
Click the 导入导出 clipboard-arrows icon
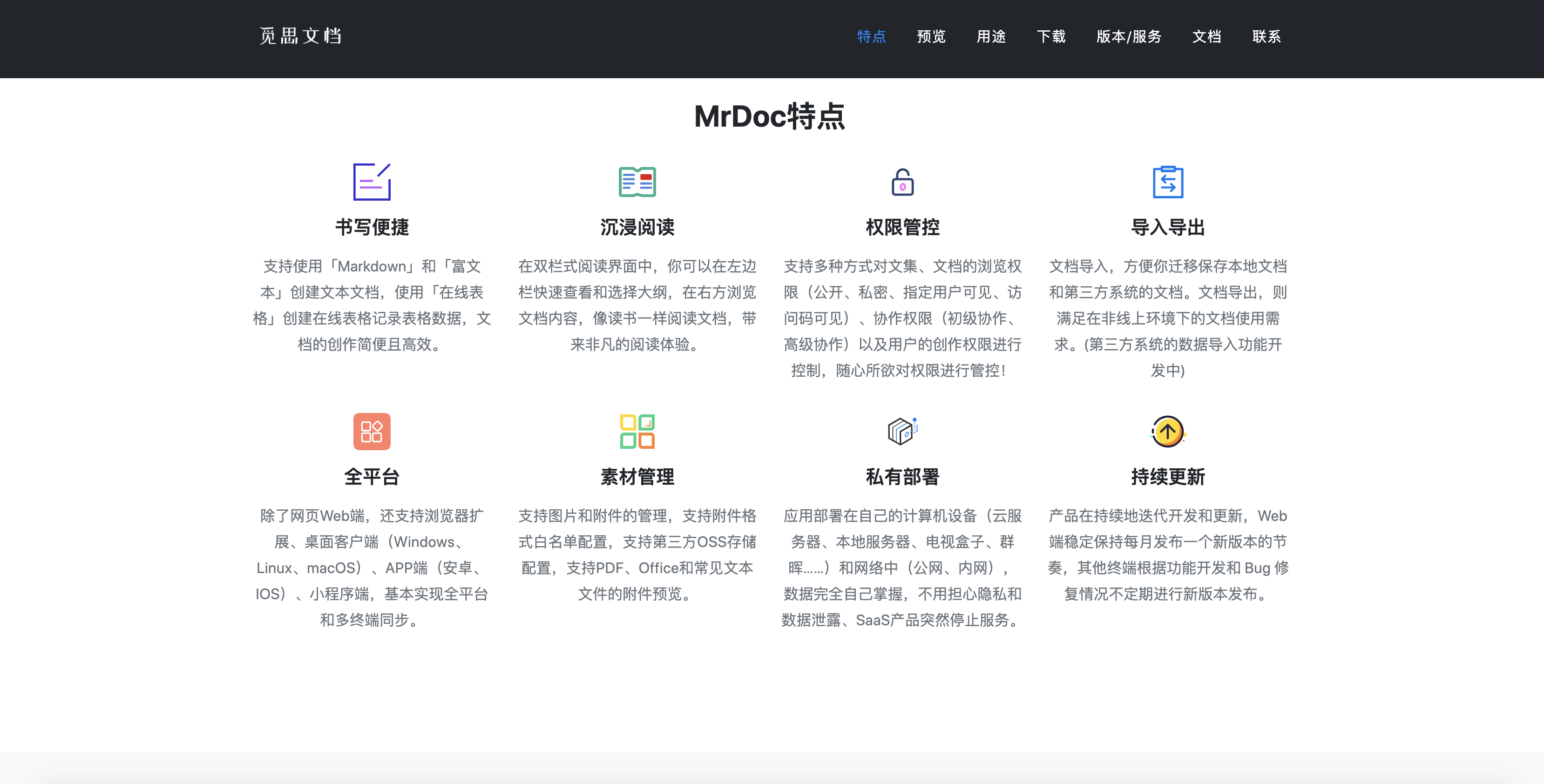pos(1168,182)
